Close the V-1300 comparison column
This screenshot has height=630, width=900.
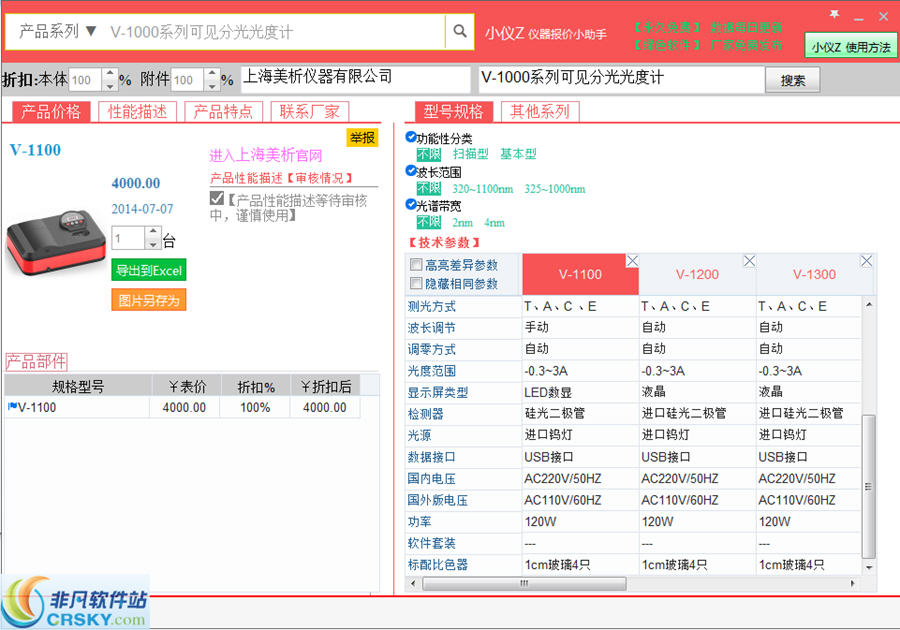click(866, 261)
